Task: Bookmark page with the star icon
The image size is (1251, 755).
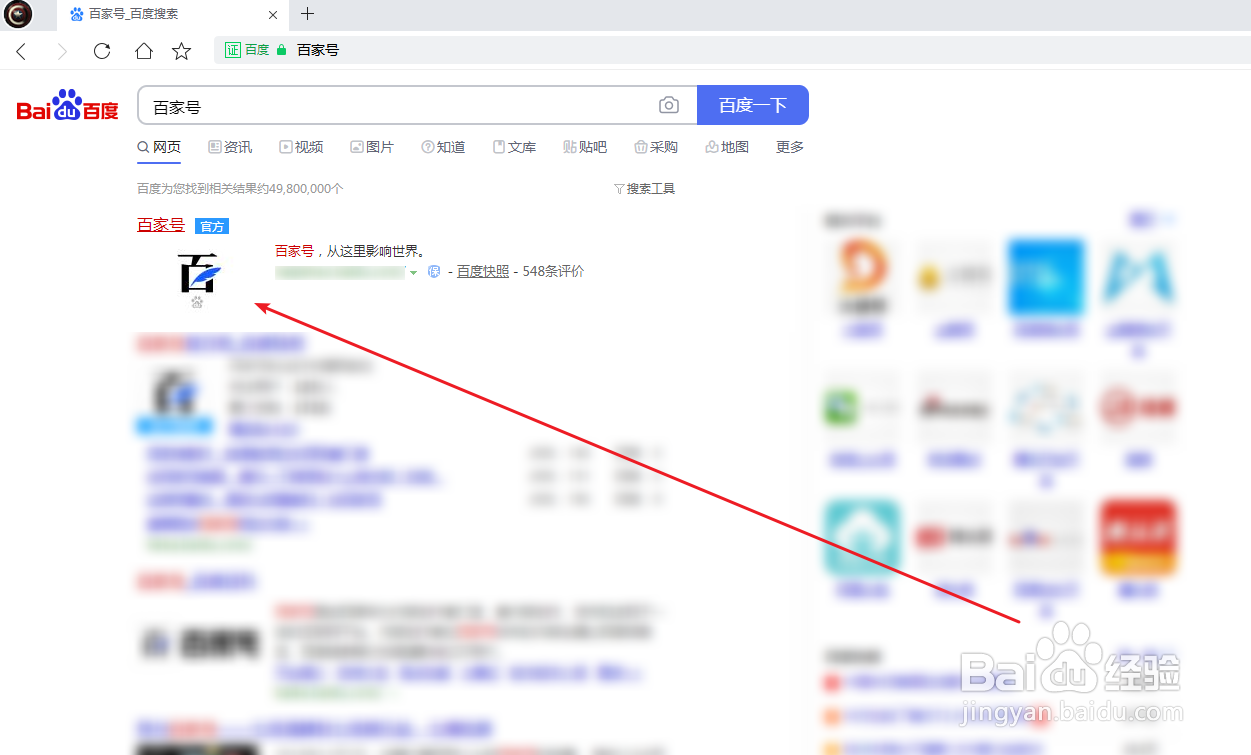Action: [181, 51]
